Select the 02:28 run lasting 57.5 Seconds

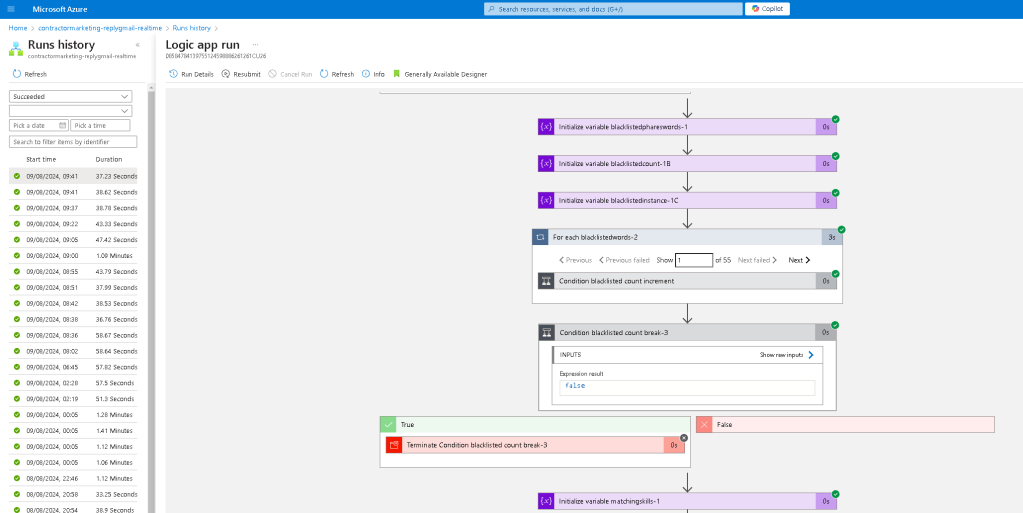tap(73, 383)
